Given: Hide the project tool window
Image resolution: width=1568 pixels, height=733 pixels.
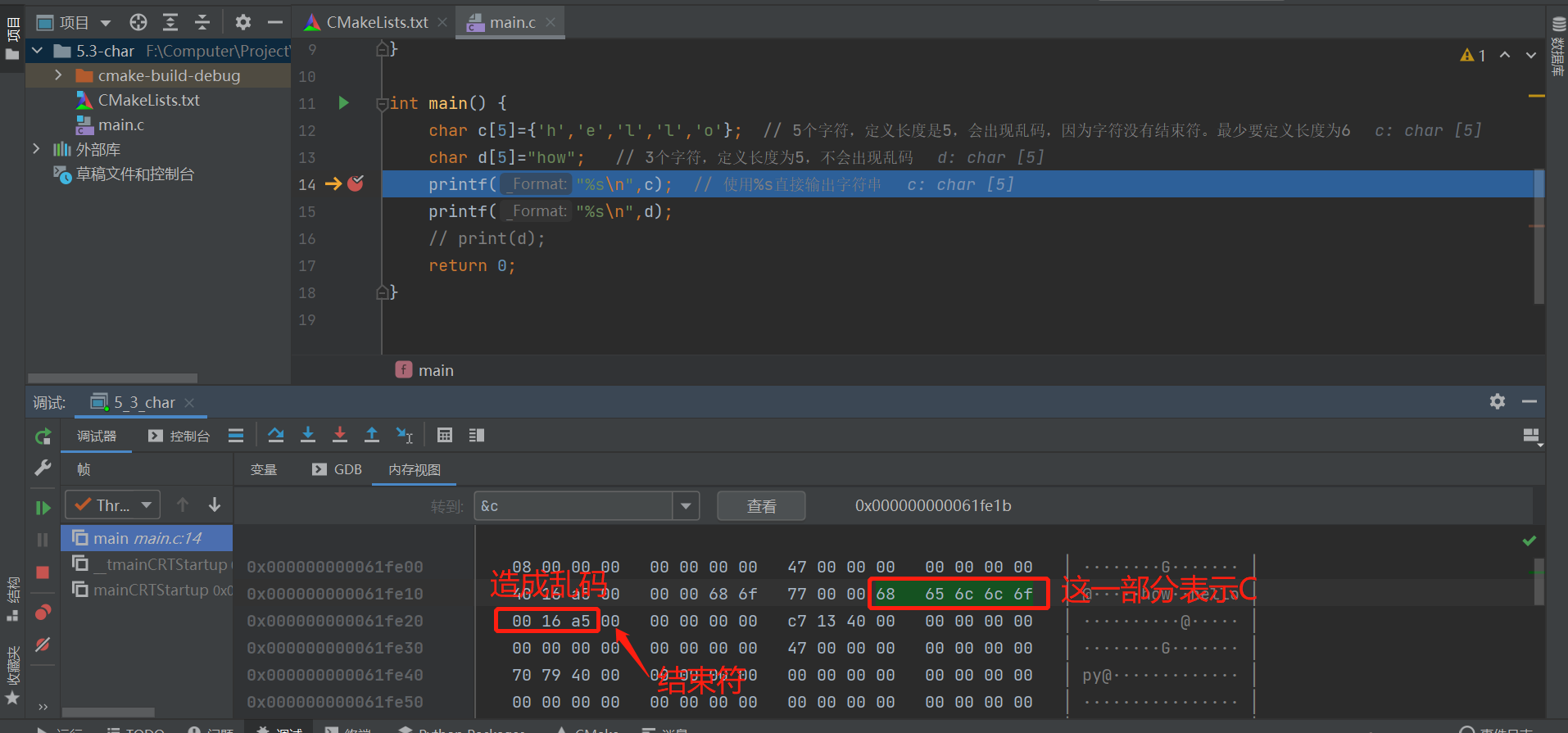Looking at the screenshot, I should pos(275,22).
